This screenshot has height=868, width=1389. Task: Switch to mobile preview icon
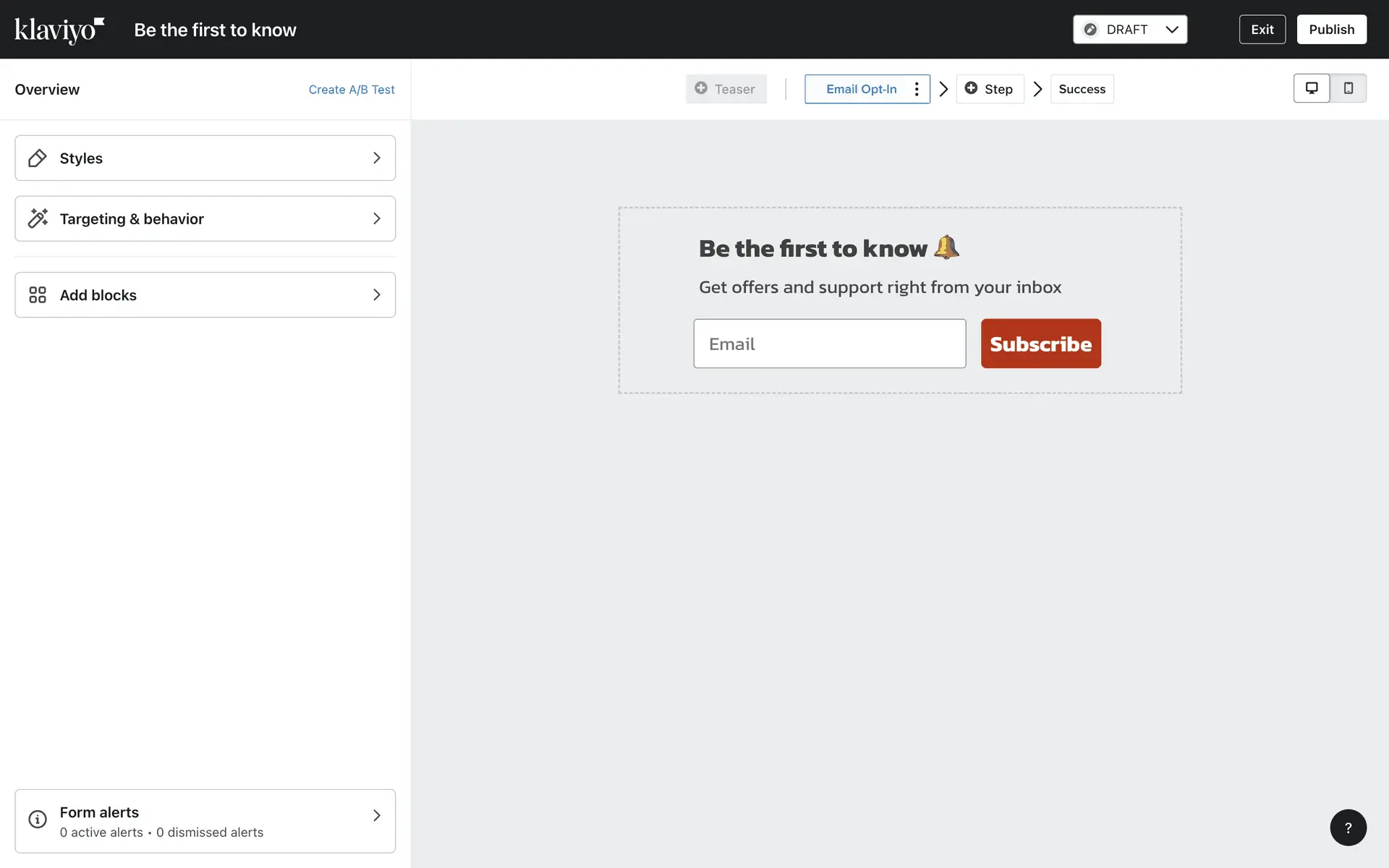coord(1348,88)
